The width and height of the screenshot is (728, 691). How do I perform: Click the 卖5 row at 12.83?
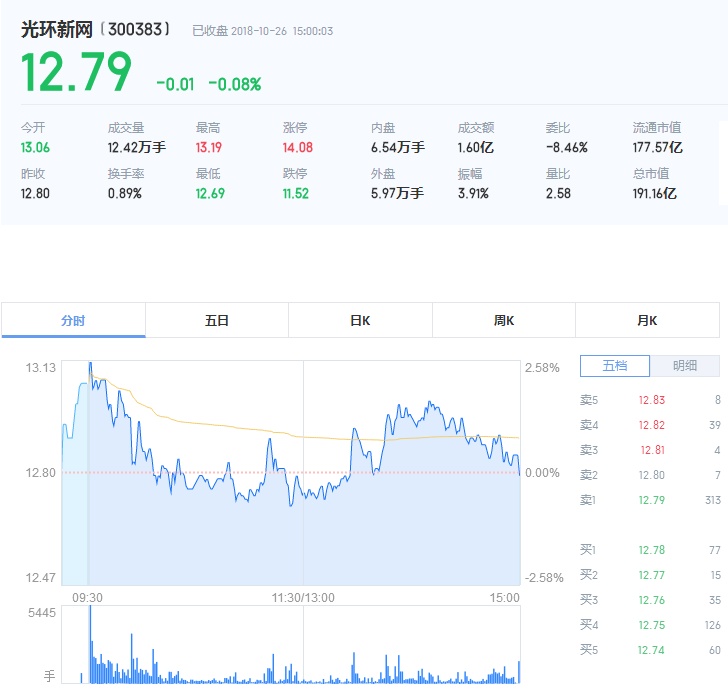[x=650, y=400]
